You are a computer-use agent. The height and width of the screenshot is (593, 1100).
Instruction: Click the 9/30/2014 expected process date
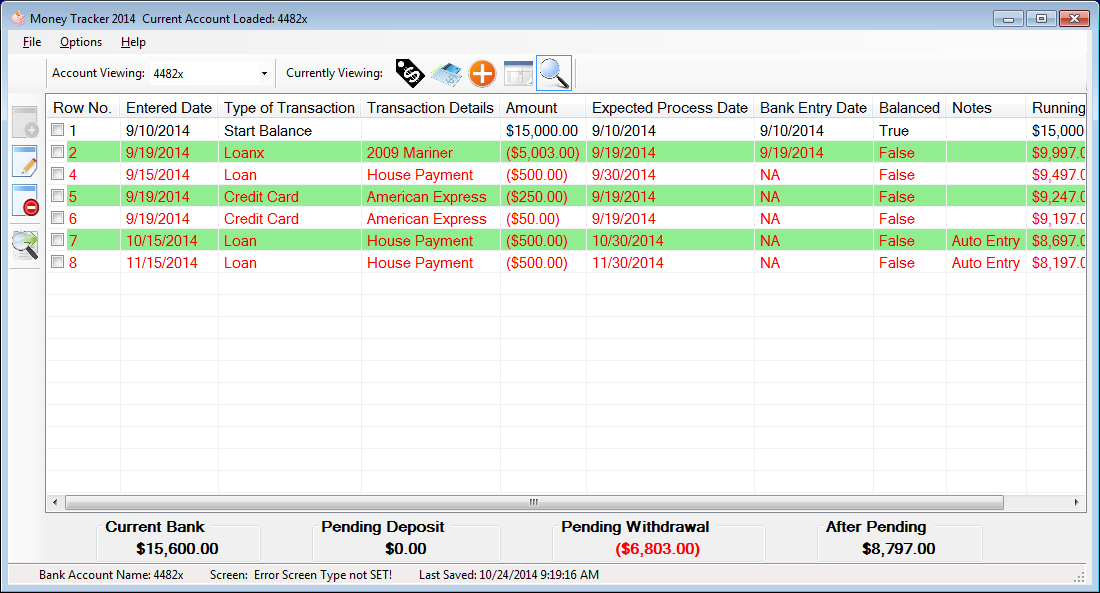point(670,175)
